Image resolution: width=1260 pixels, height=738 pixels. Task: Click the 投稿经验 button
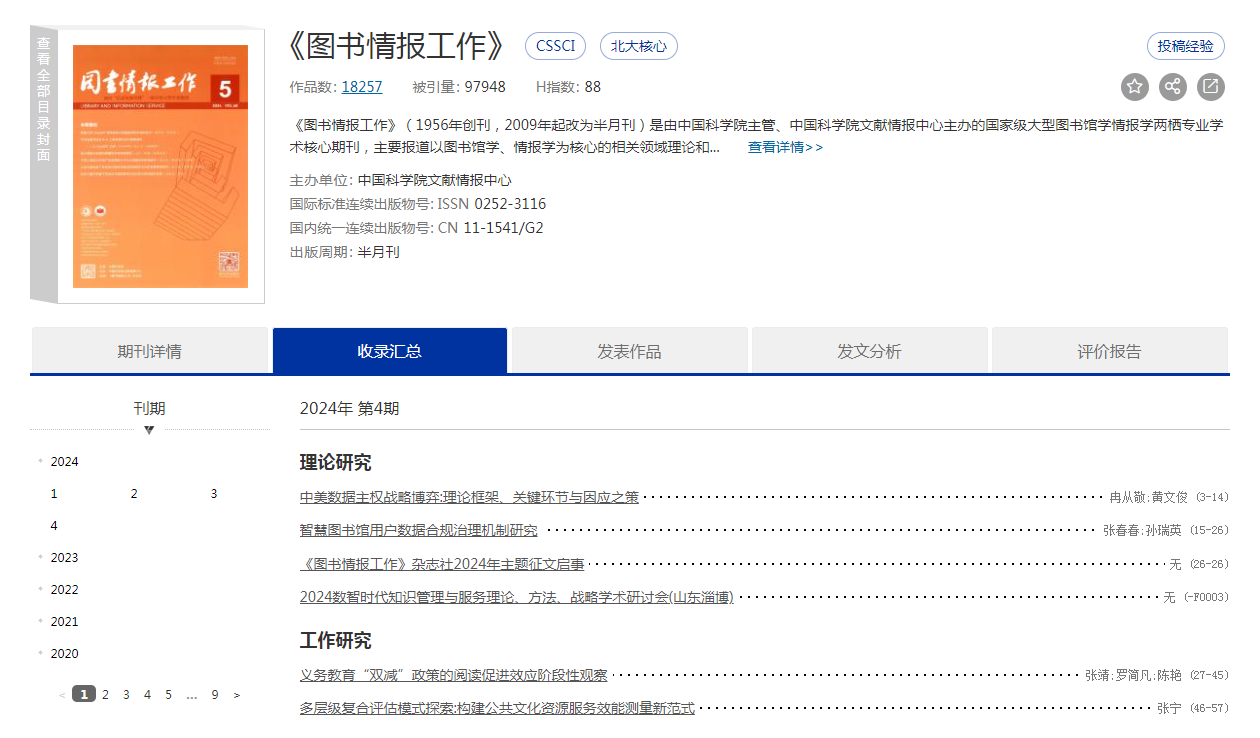coord(1185,46)
